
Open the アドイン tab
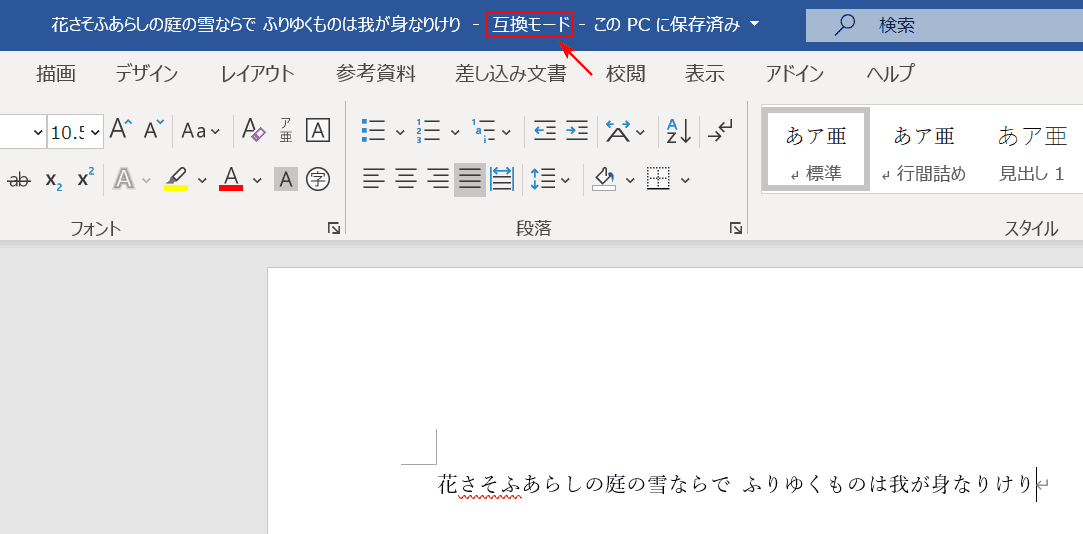(795, 73)
